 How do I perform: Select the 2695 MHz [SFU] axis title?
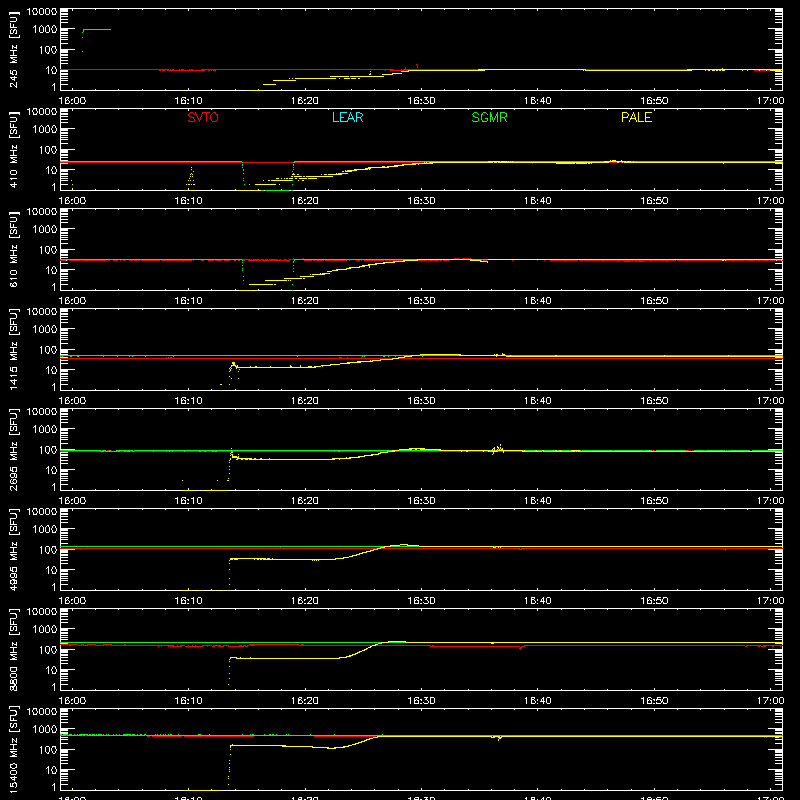[14, 449]
